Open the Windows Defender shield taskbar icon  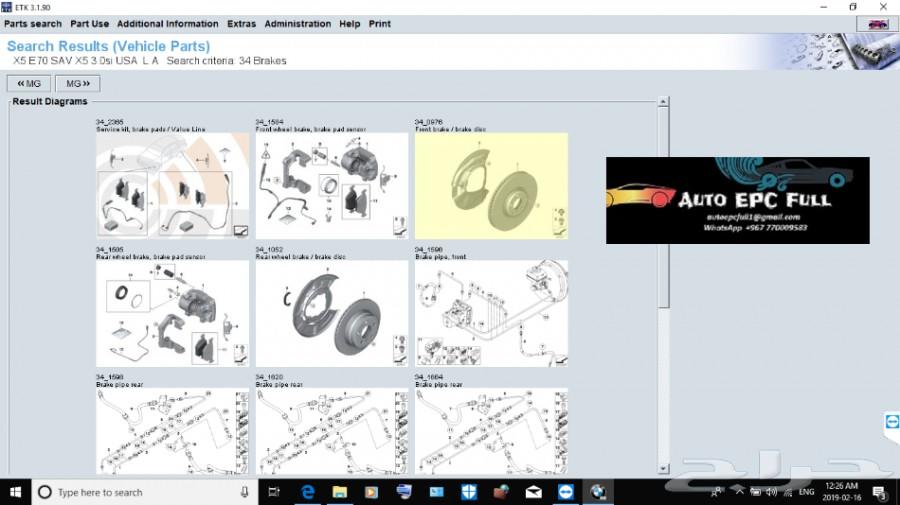coord(469,492)
